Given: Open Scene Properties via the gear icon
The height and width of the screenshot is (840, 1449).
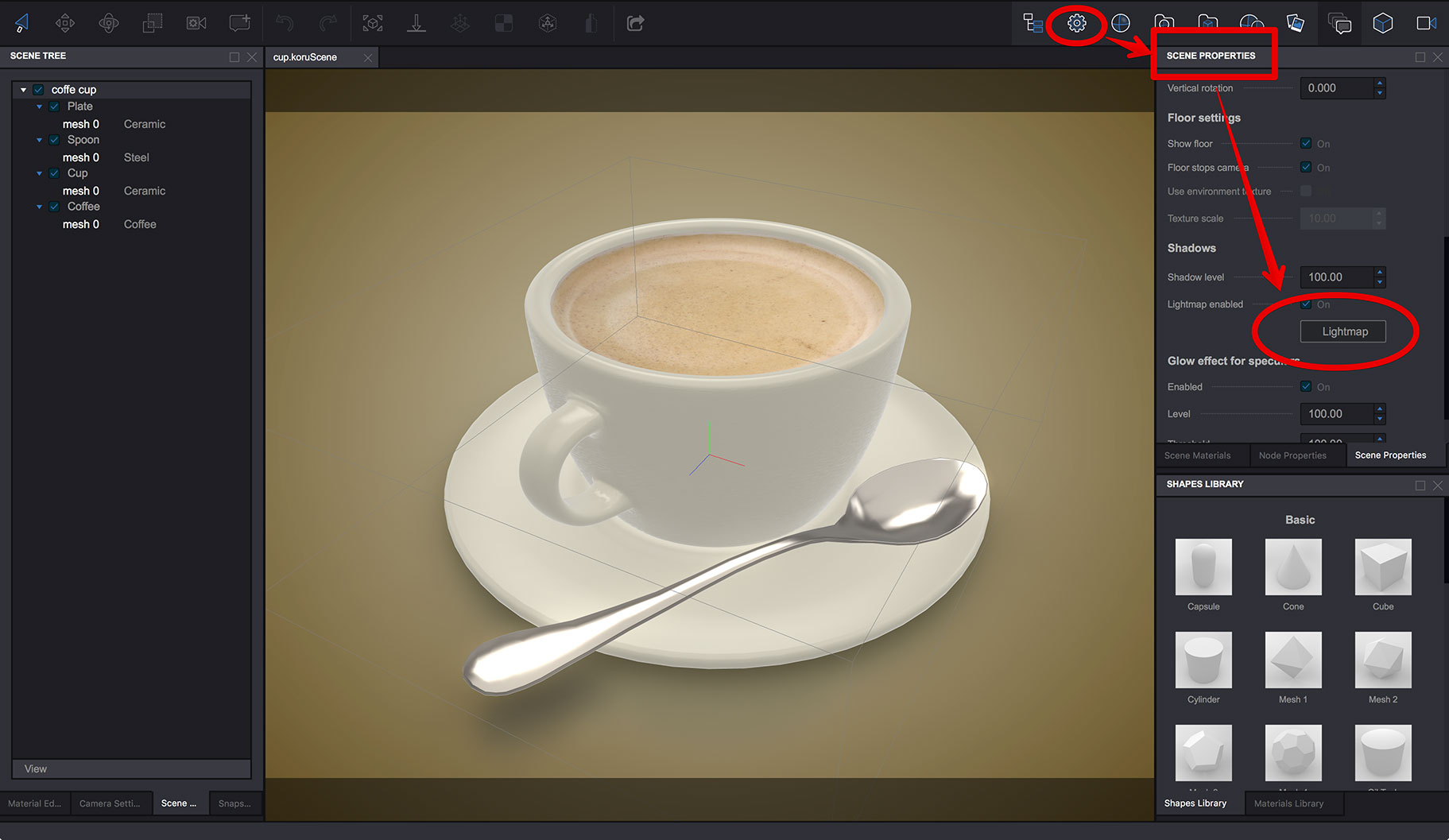Looking at the screenshot, I should tap(1076, 23).
